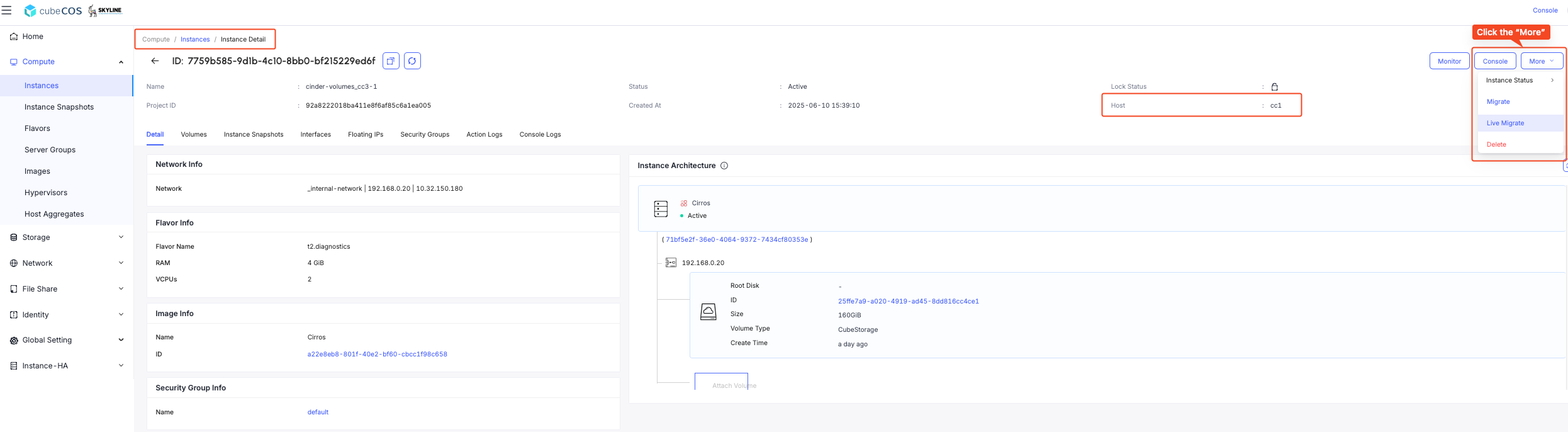The image size is (1568, 432).
Task: Click the network interface icon beside 192.168.0.20
Action: (x=671, y=263)
